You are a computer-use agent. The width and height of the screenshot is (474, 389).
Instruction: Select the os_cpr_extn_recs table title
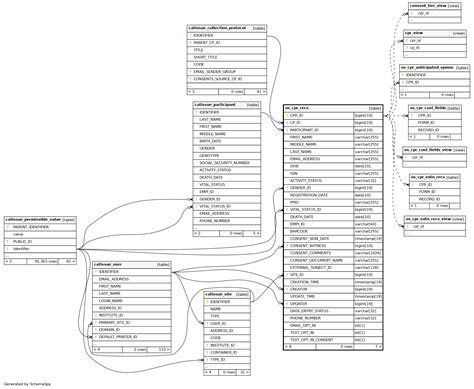point(428,177)
